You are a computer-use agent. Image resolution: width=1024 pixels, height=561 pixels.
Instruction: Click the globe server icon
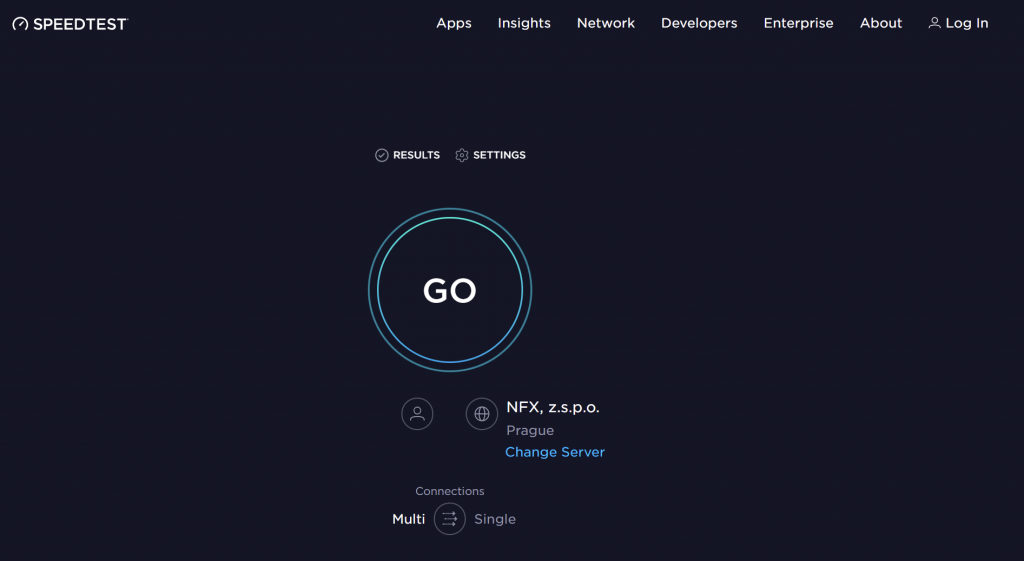coord(482,413)
